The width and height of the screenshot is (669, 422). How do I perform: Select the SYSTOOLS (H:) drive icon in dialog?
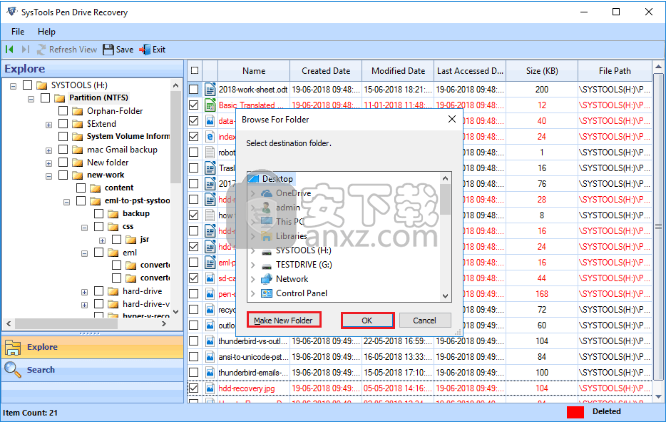click(267, 250)
